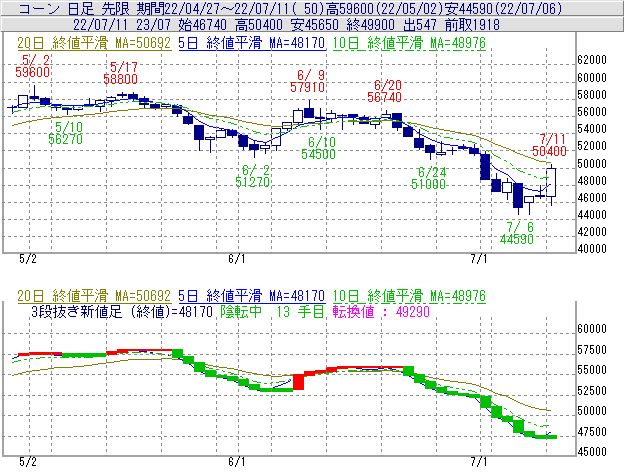The width and height of the screenshot is (624, 475).
Task: Select the 6/9 57910 high label
Action: coord(308,81)
